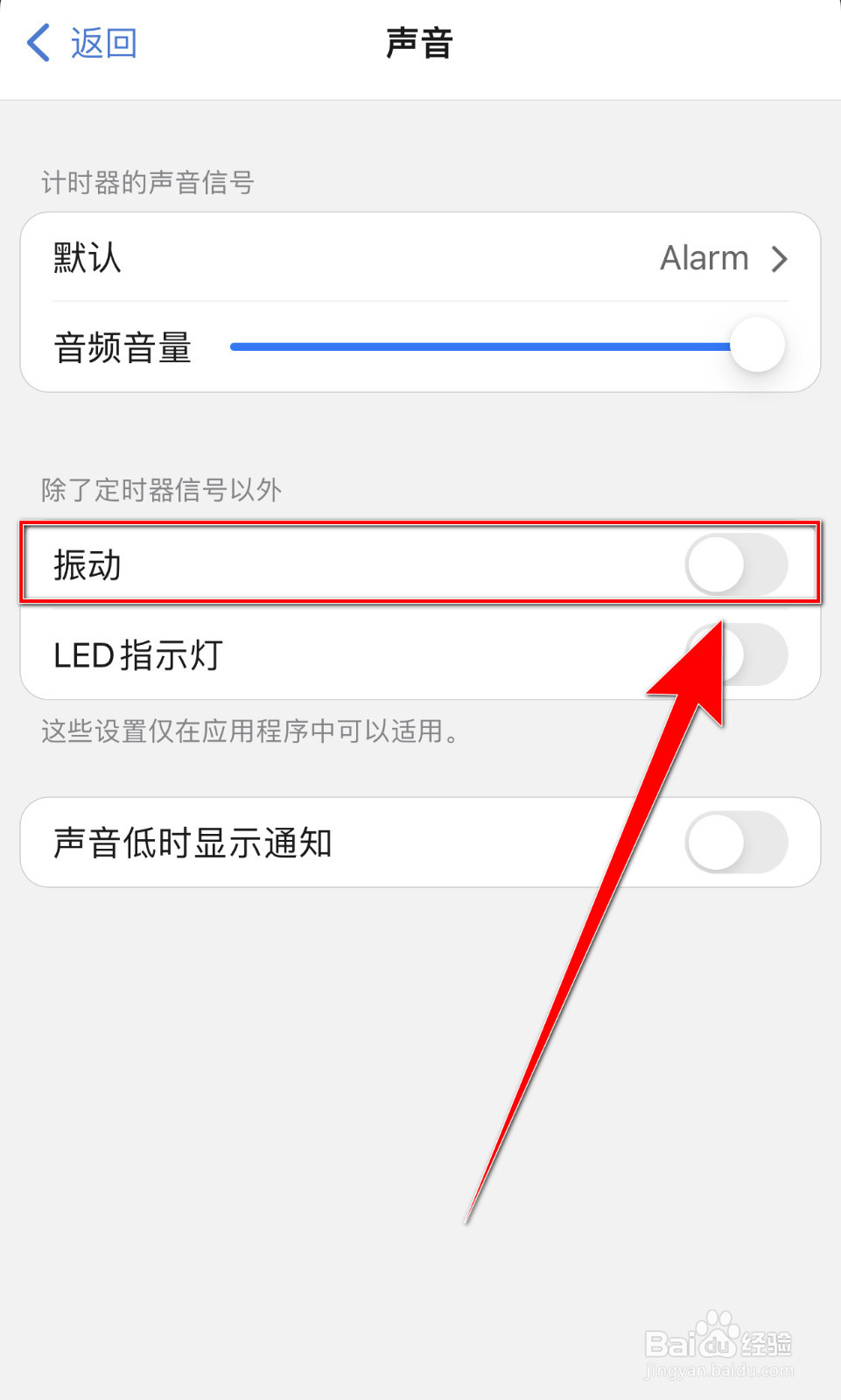841x1400 pixels.
Task: Tap the 返回 back text
Action: click(104, 43)
